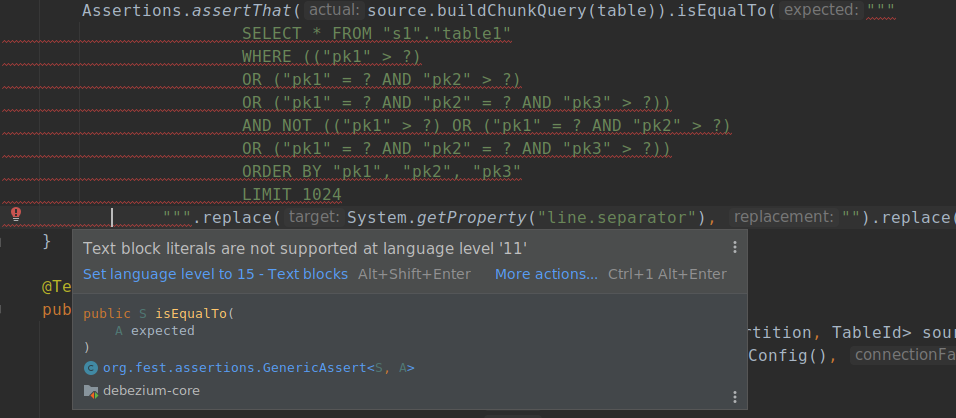Click the class icon beside org.fest.assertions.GenericAssert
Screen dimensions: 956x418
[91, 368]
